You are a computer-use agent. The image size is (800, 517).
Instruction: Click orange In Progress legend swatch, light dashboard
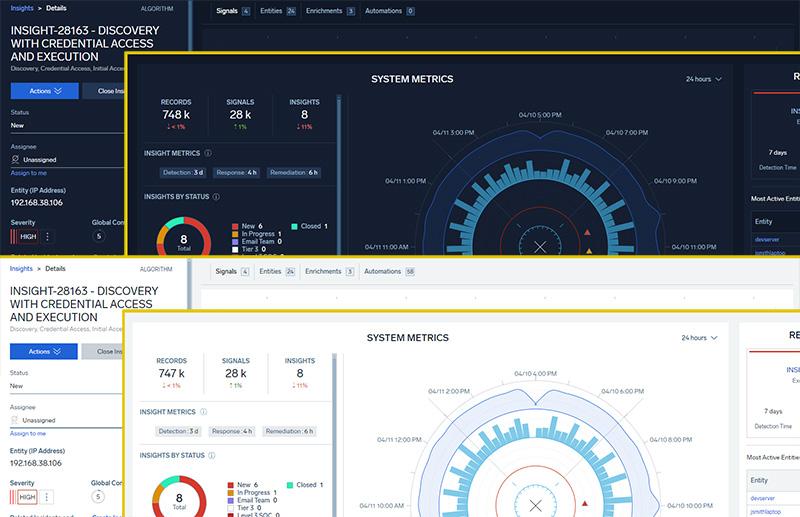pyautogui.click(x=231, y=493)
